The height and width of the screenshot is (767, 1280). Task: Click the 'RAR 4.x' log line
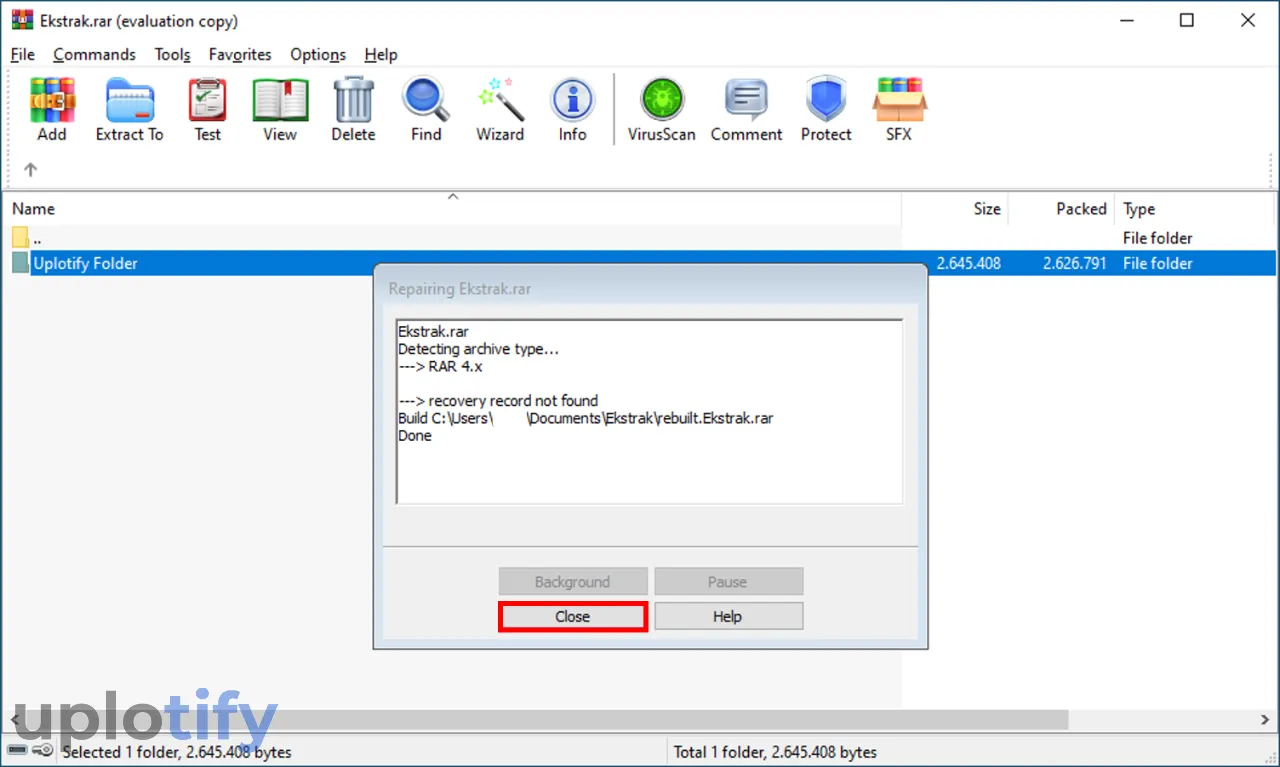[440, 366]
